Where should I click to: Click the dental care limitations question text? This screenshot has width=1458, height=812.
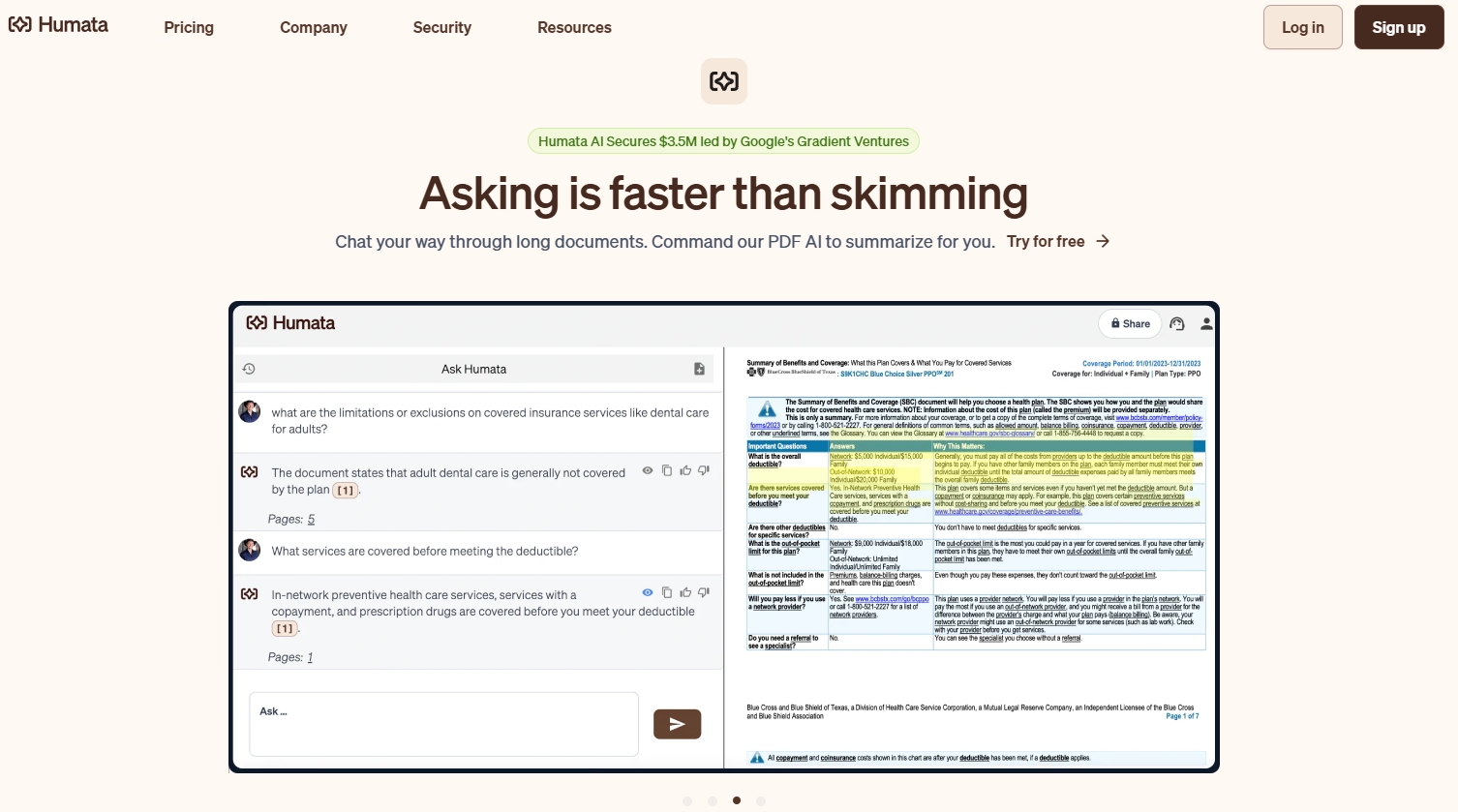(490, 421)
